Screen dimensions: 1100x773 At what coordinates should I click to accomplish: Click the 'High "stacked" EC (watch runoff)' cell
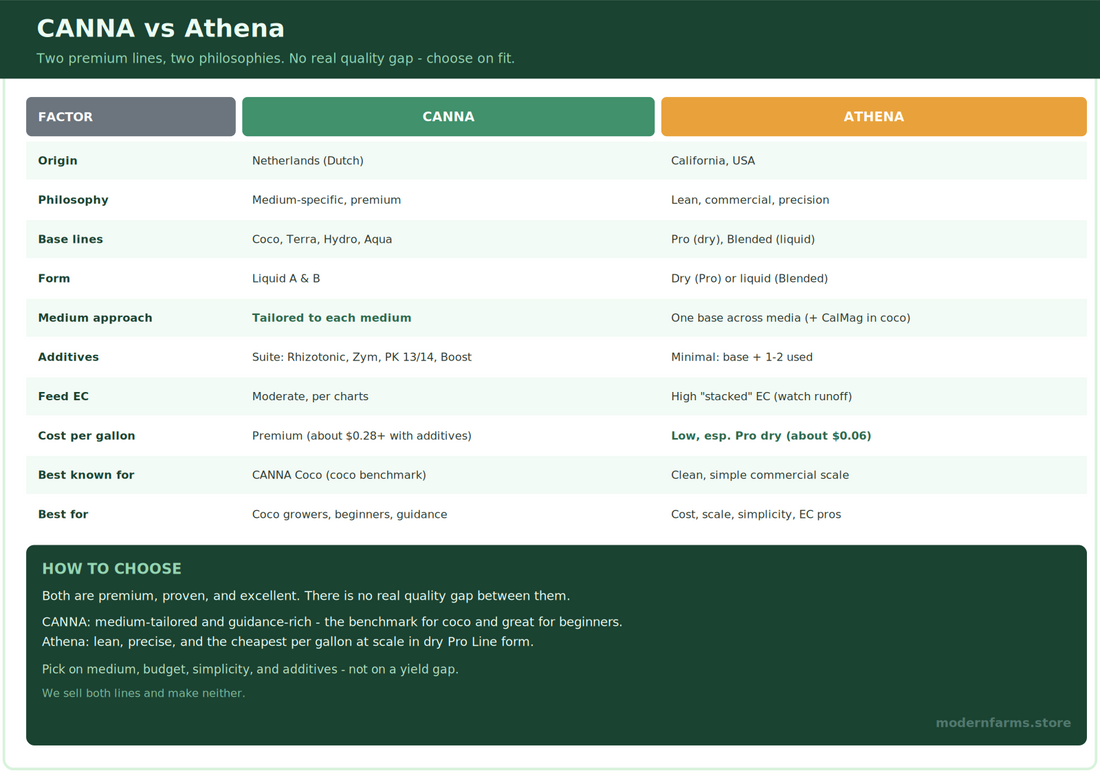coord(761,396)
